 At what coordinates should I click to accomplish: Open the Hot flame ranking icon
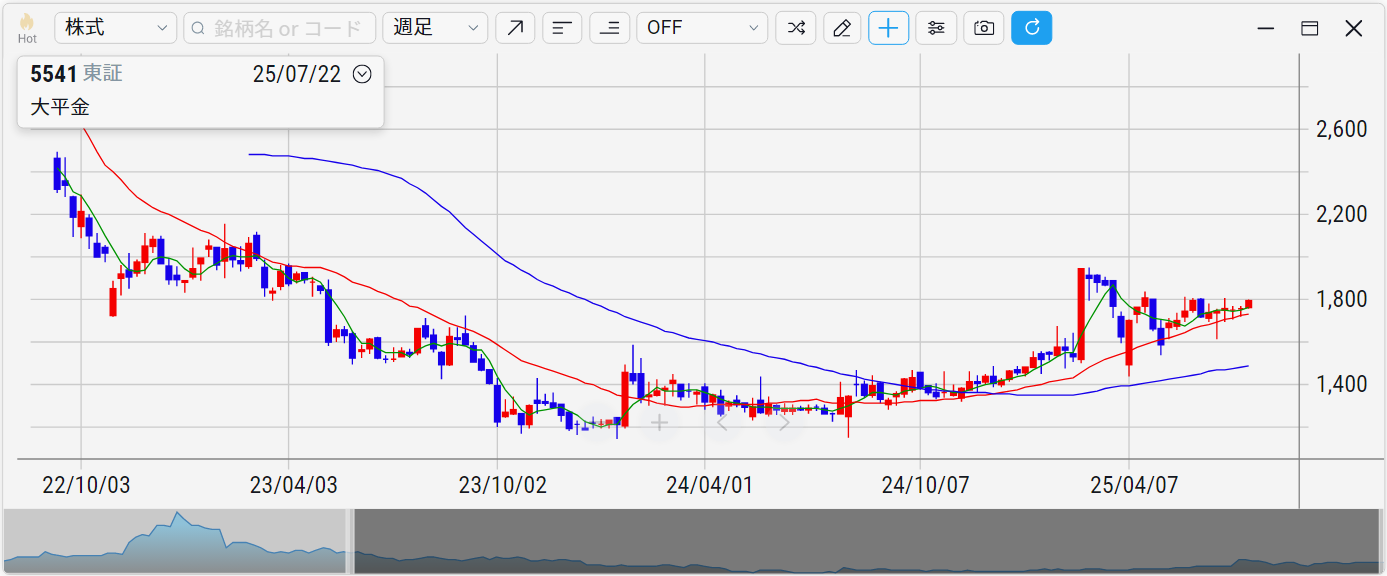pyautogui.click(x=27, y=27)
